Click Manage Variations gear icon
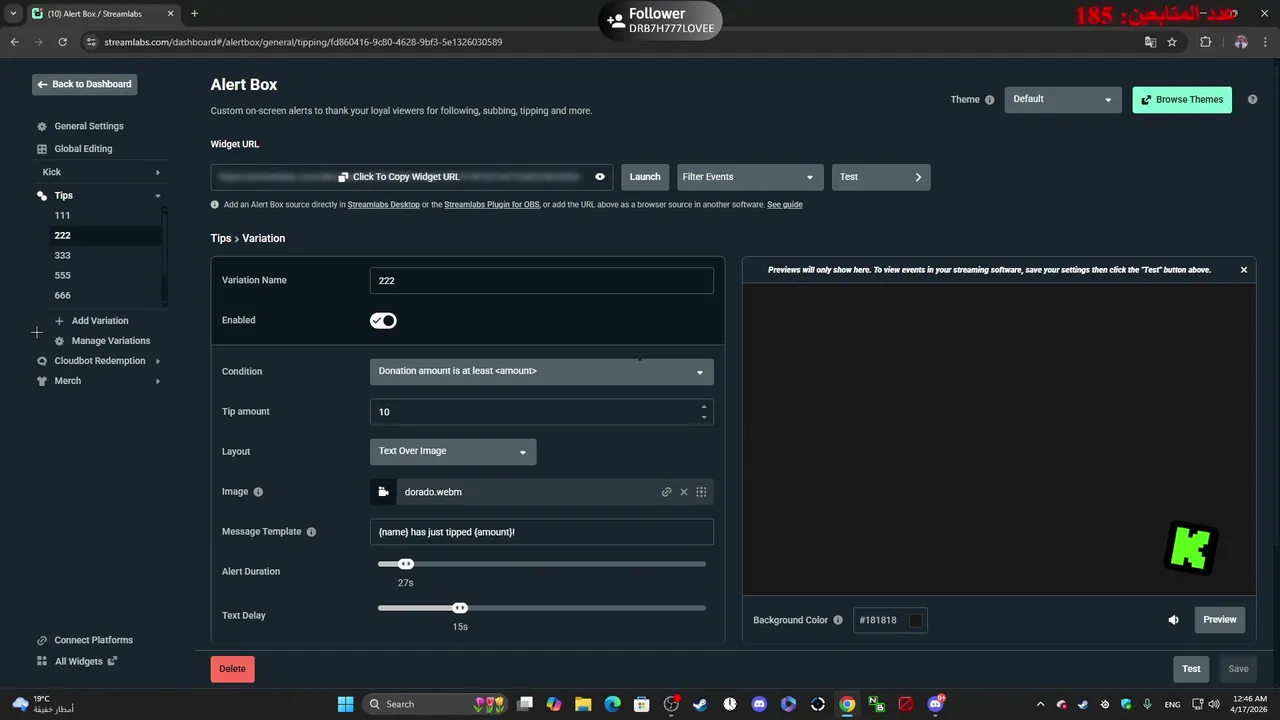This screenshot has width=1280, height=720. tap(59, 341)
